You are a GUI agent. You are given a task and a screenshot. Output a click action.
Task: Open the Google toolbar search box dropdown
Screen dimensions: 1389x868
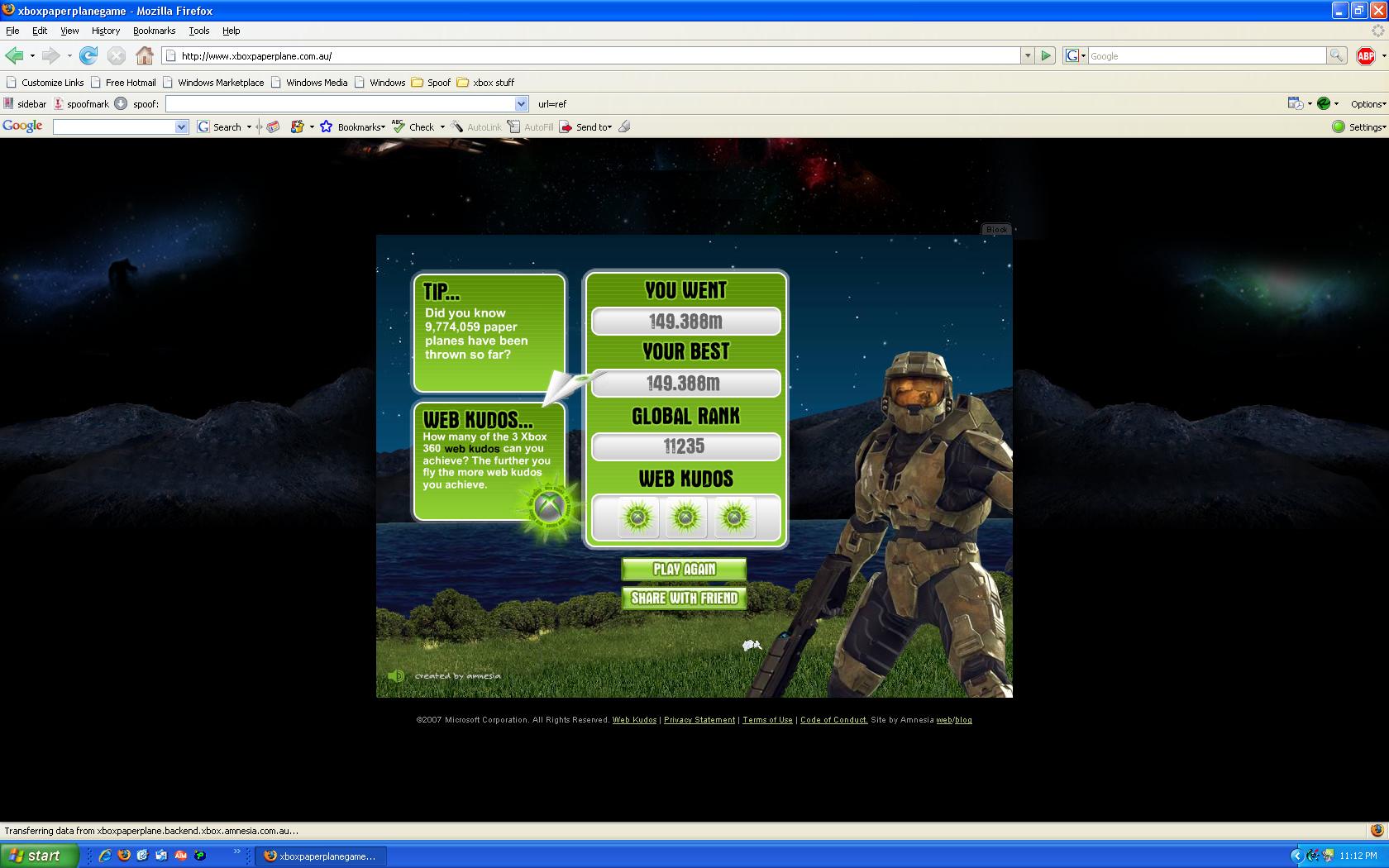pyautogui.click(x=182, y=126)
